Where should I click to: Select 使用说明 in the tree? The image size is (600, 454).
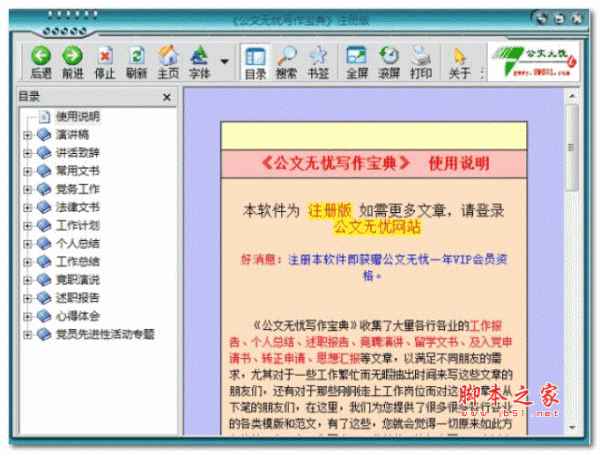78,116
